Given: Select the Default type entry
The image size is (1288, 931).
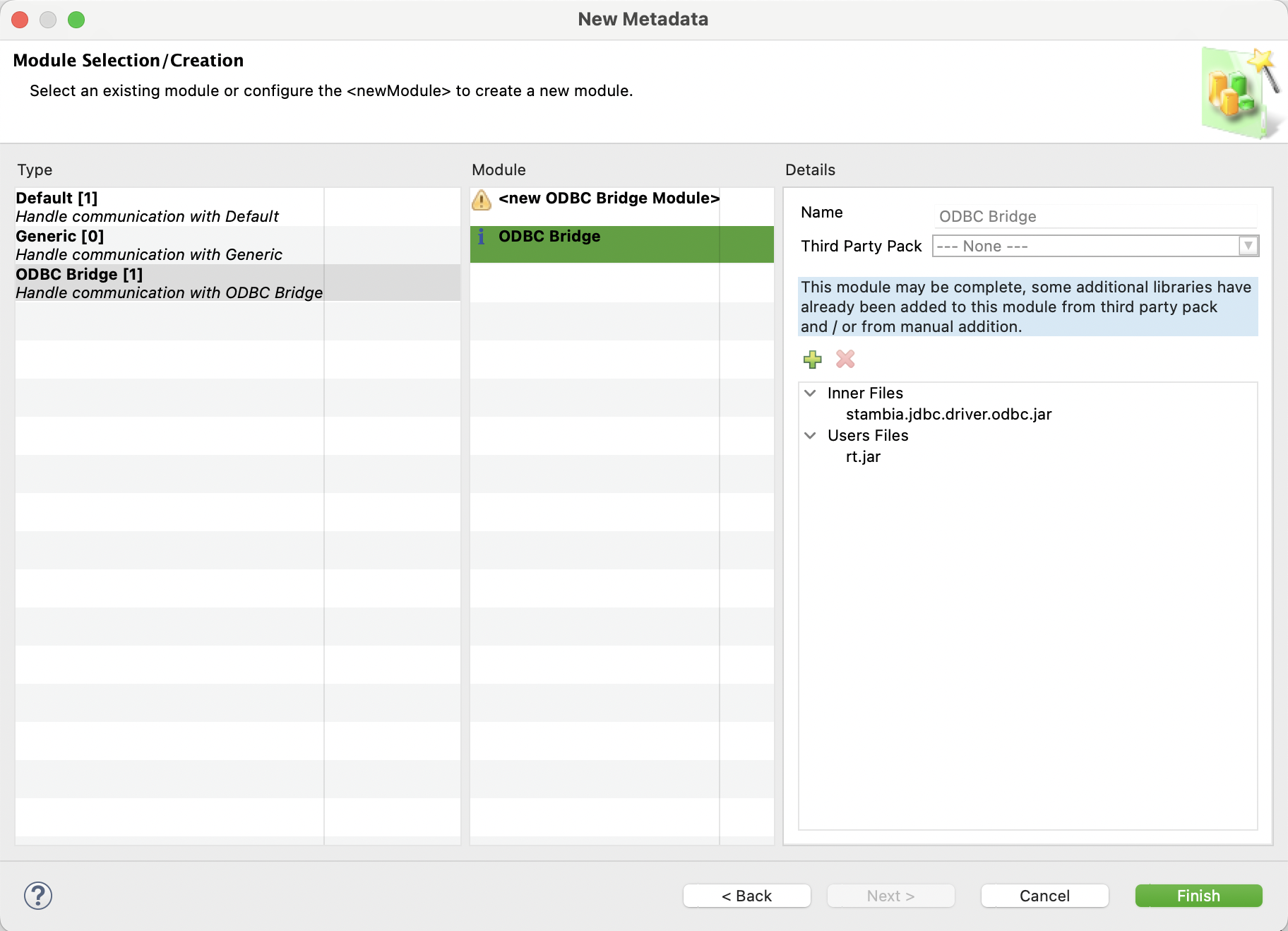Looking at the screenshot, I should (x=141, y=206).
